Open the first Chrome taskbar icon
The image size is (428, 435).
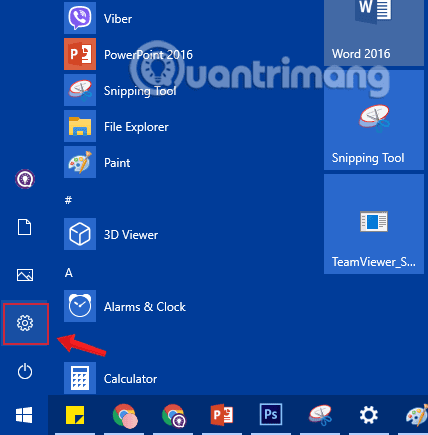pos(124,415)
